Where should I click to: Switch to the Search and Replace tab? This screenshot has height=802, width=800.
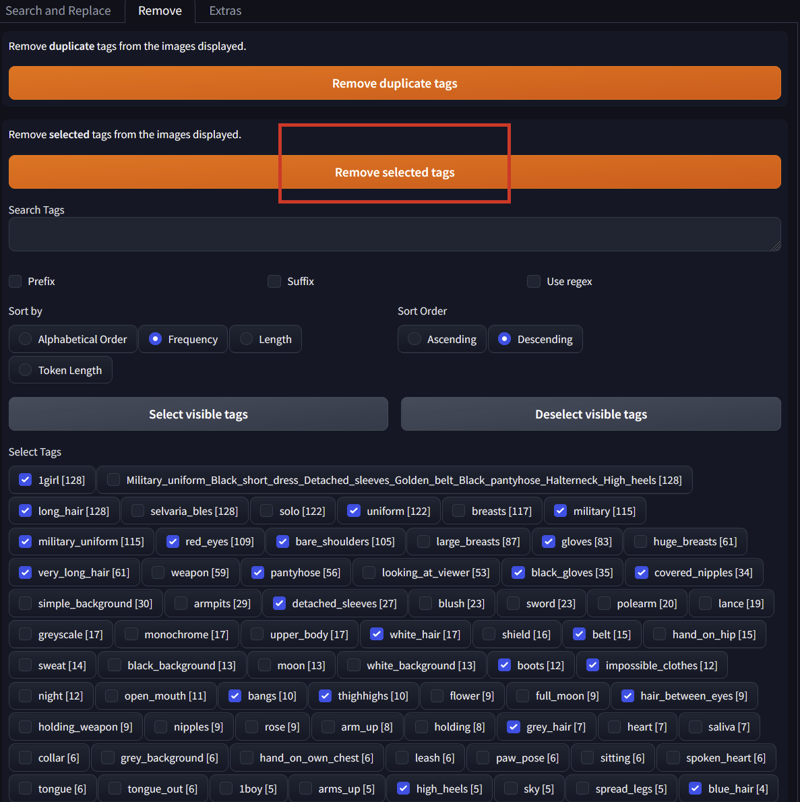click(x=58, y=11)
